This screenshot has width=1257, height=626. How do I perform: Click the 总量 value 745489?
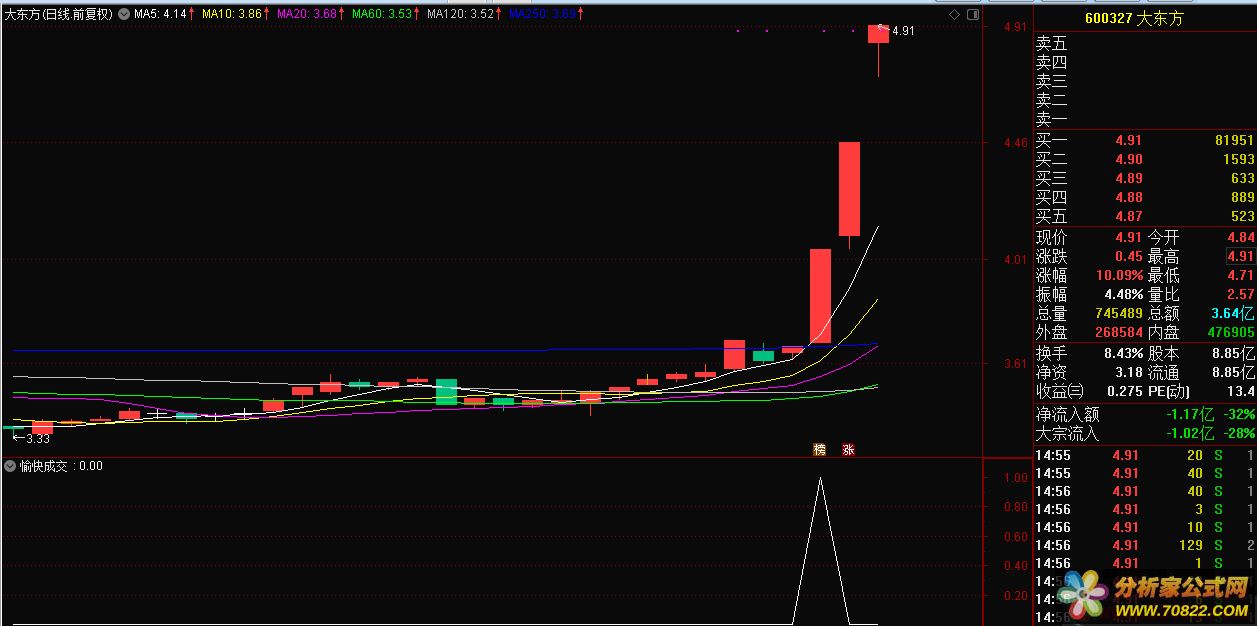1119,314
